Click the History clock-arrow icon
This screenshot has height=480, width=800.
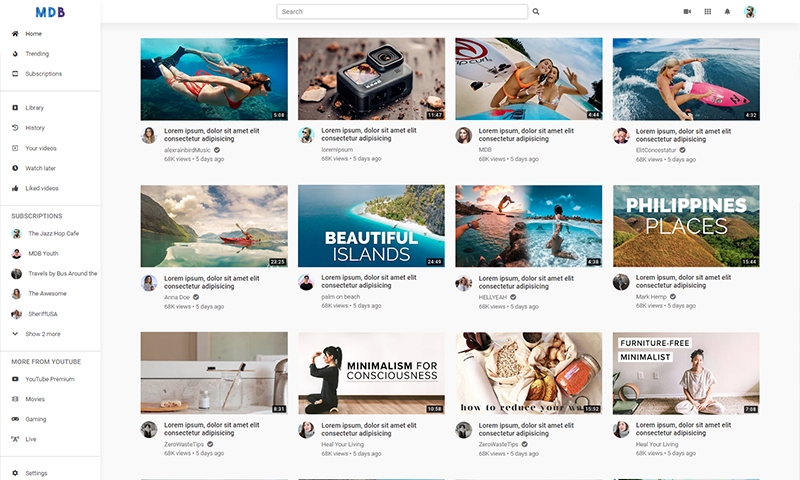click(x=15, y=128)
